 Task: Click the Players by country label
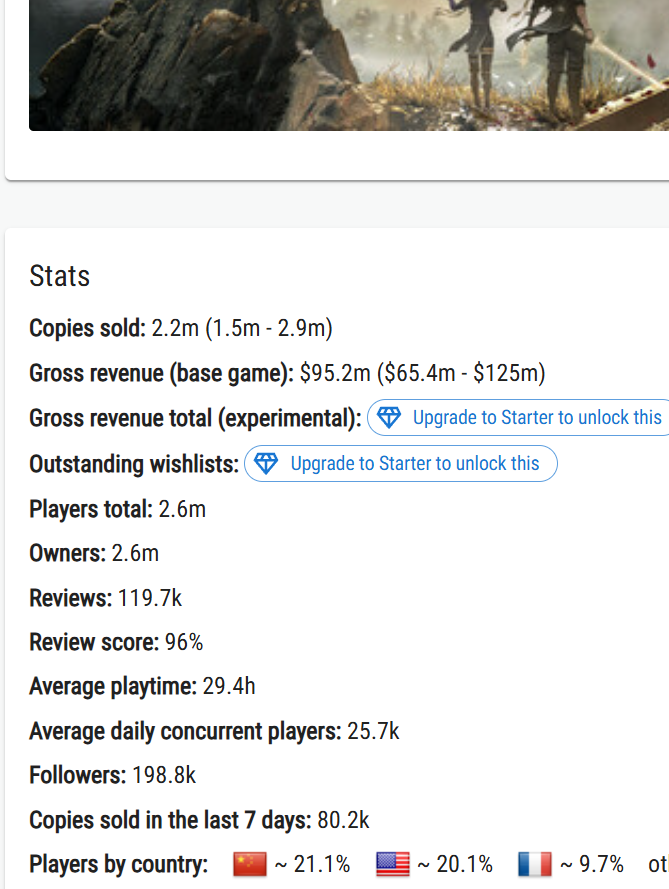(118, 865)
